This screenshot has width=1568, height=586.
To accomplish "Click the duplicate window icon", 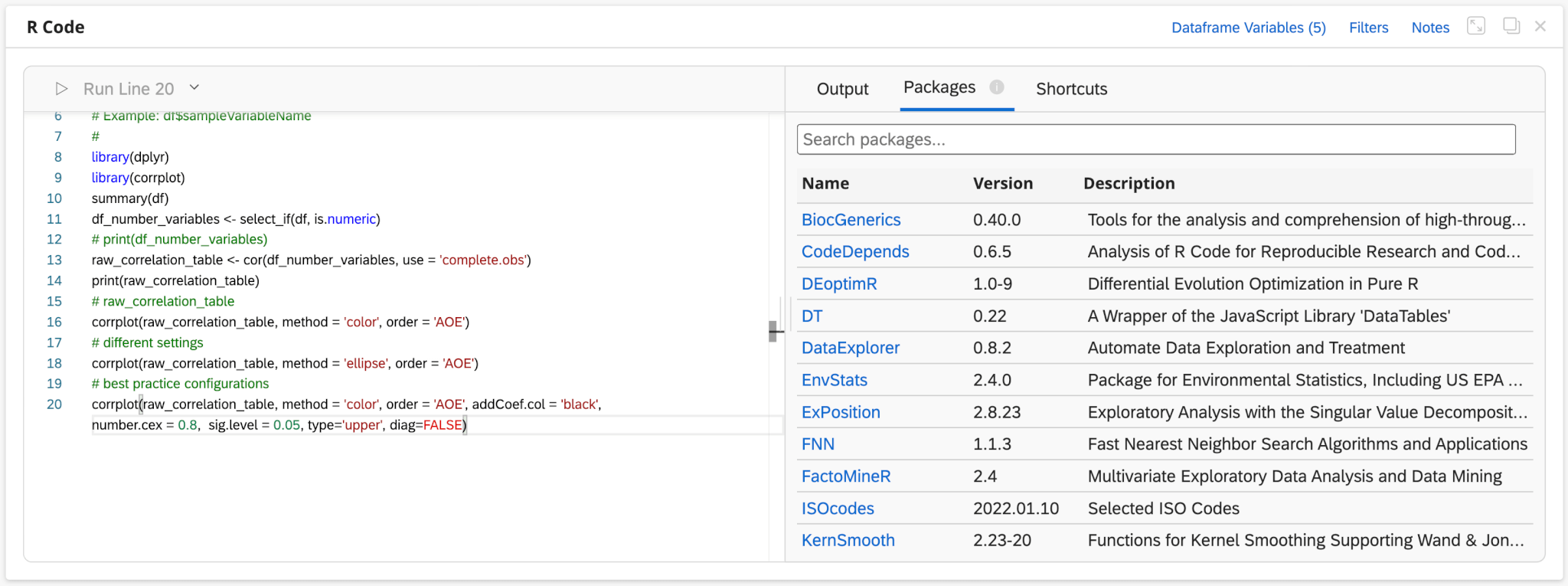I will pos(1511,26).
